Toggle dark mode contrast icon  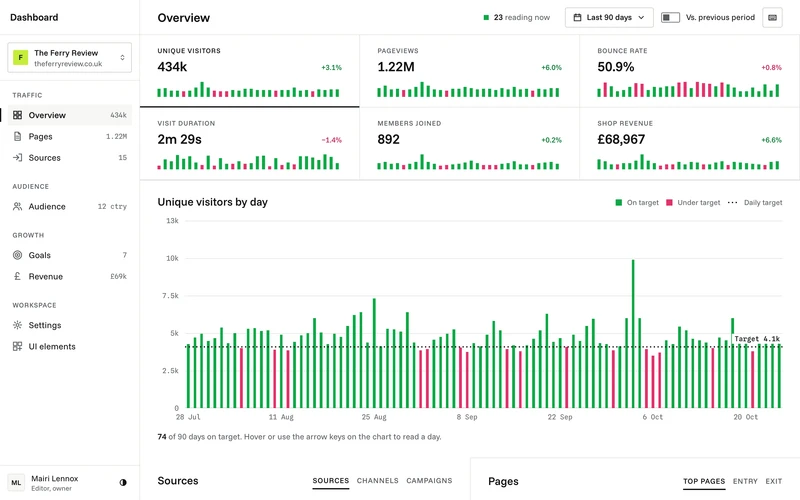click(x=123, y=482)
